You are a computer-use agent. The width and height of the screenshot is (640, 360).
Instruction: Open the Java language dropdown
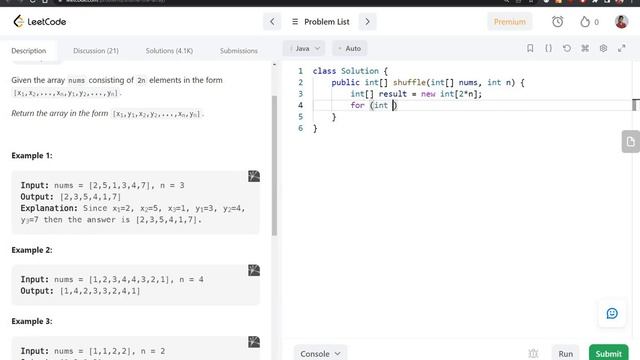tap(304, 48)
